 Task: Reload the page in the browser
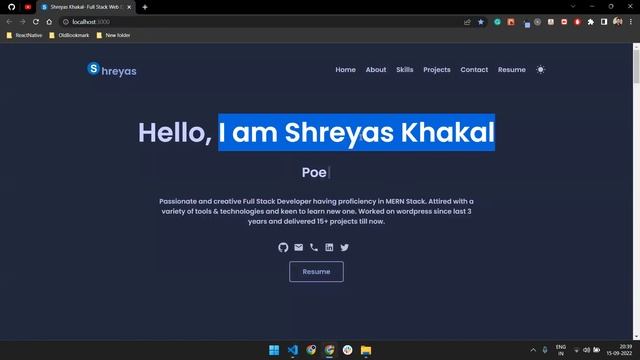pos(36,22)
